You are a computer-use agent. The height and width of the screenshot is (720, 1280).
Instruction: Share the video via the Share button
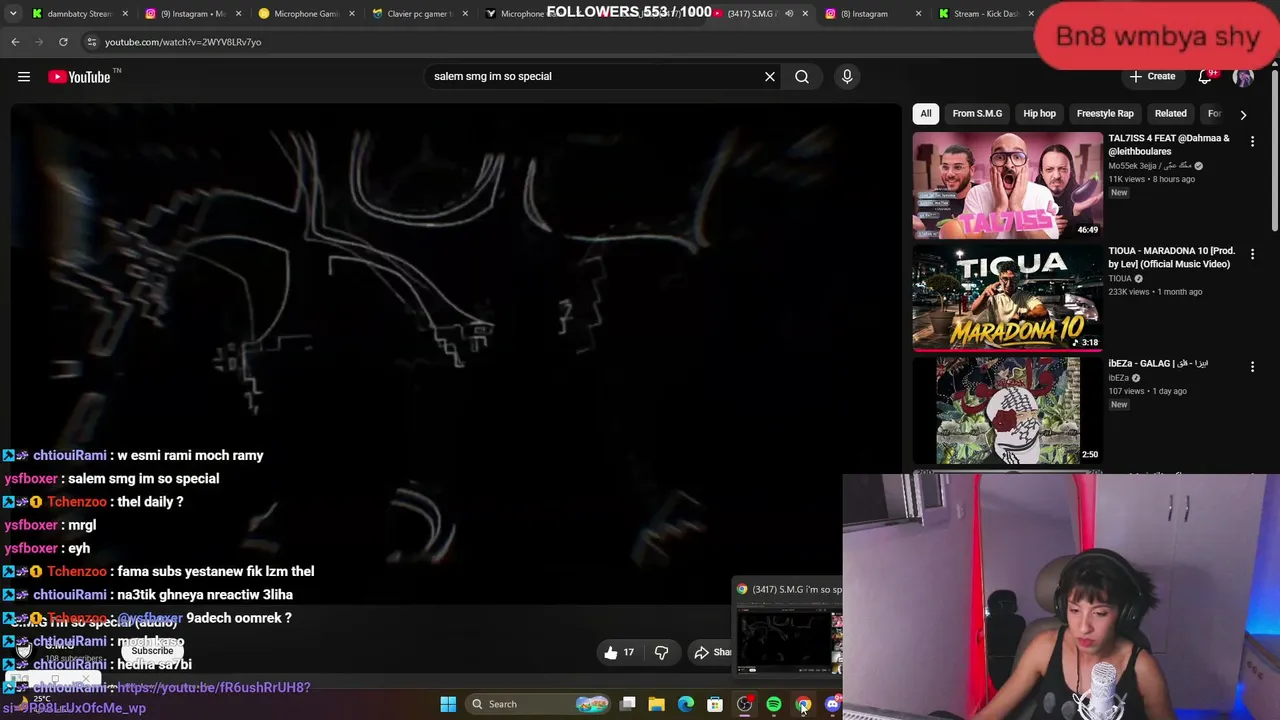click(713, 652)
